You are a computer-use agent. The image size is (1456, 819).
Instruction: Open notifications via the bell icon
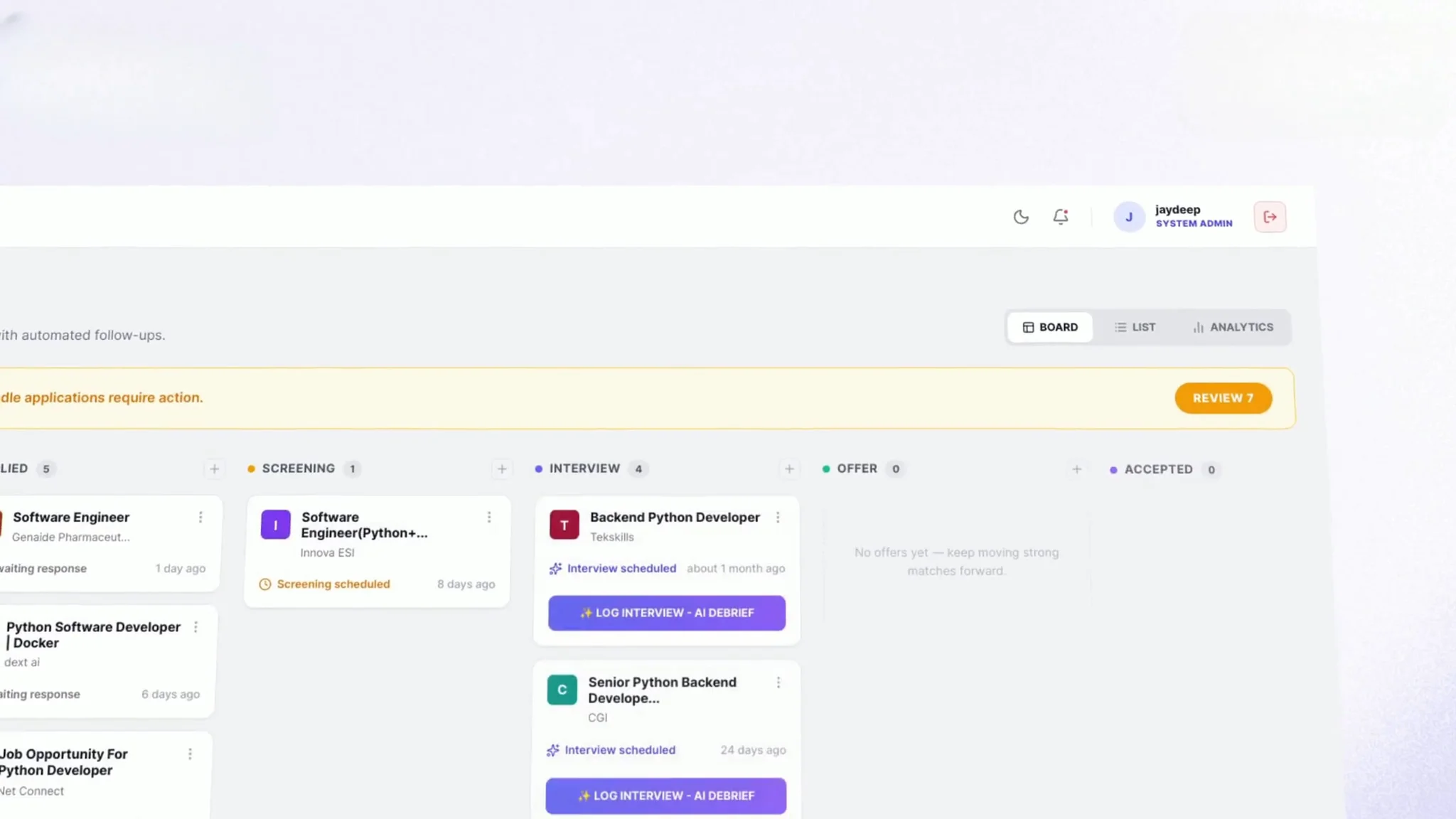1061,217
